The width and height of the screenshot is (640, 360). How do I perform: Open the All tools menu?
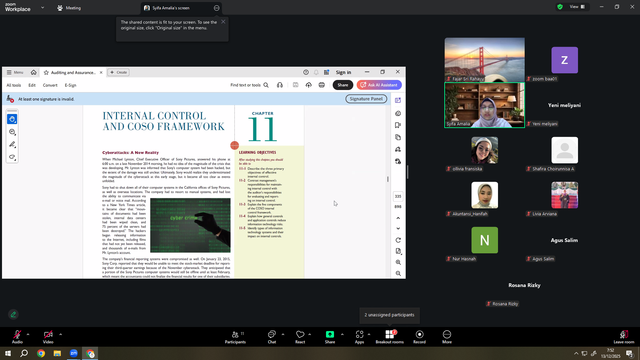13,85
